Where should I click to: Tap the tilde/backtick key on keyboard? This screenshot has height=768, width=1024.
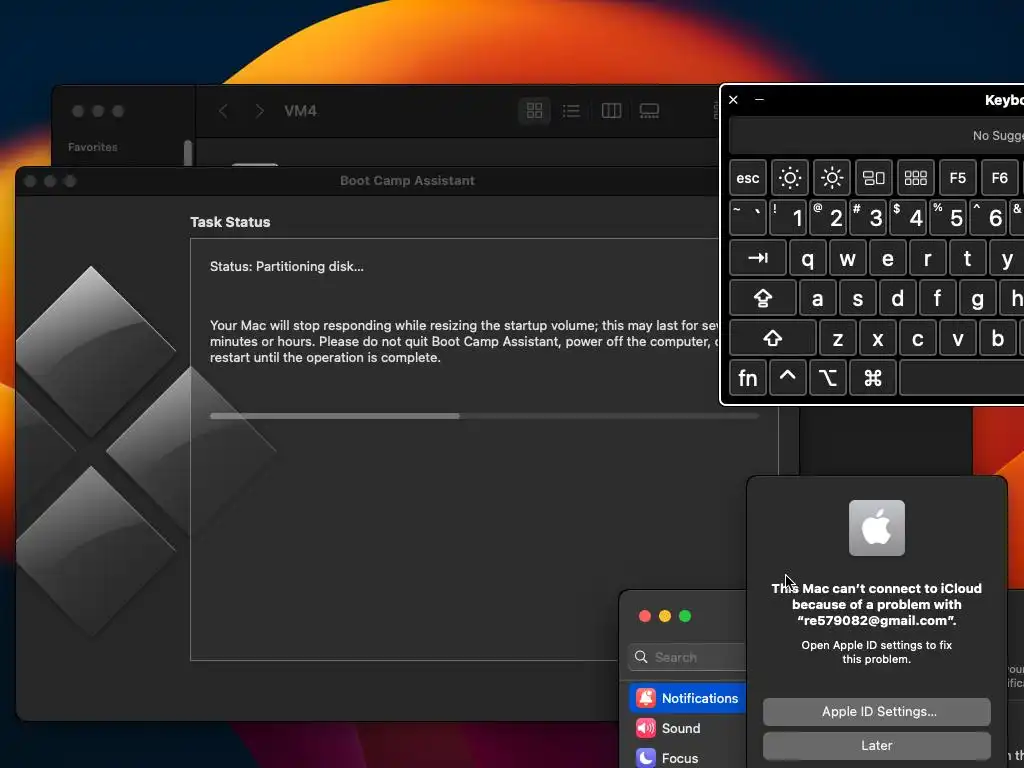click(748, 217)
